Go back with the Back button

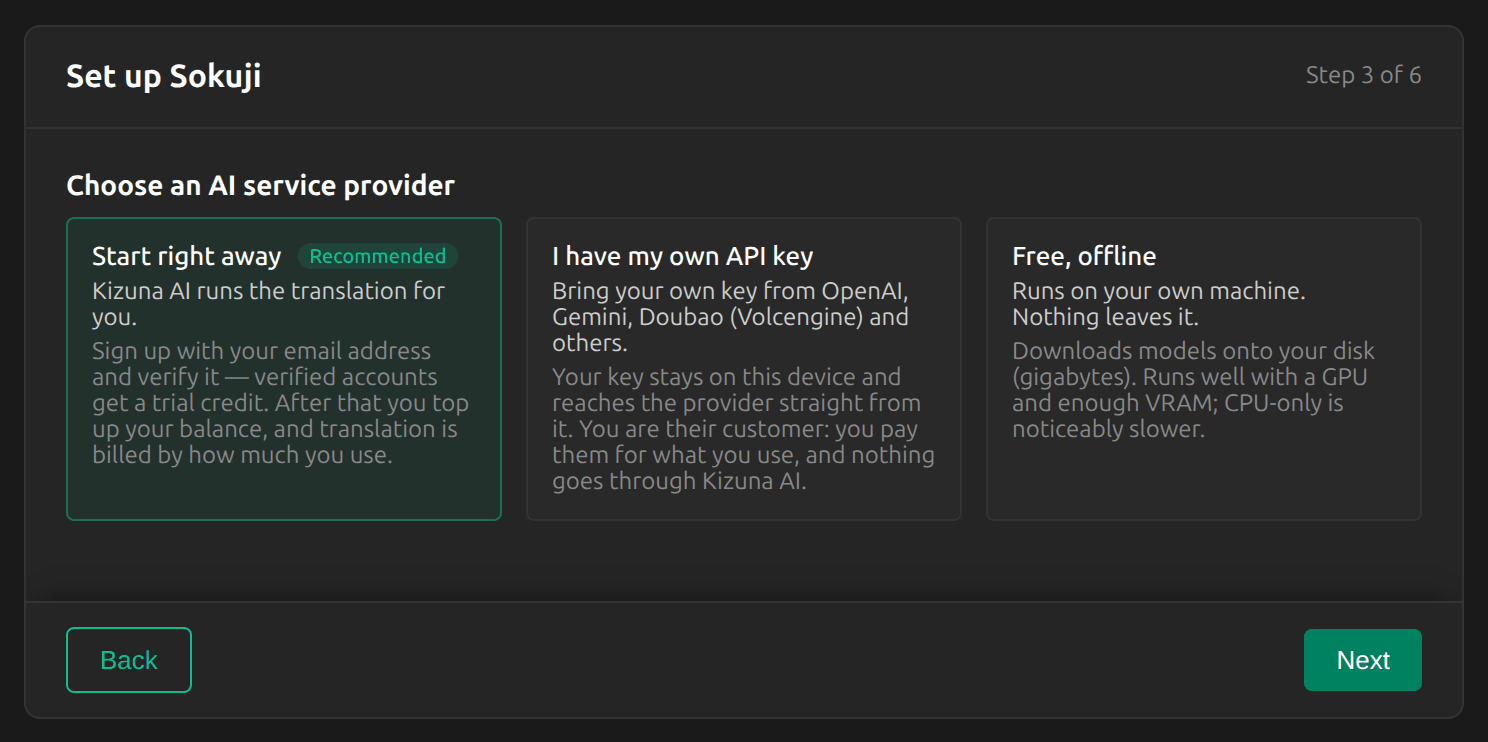coord(129,660)
